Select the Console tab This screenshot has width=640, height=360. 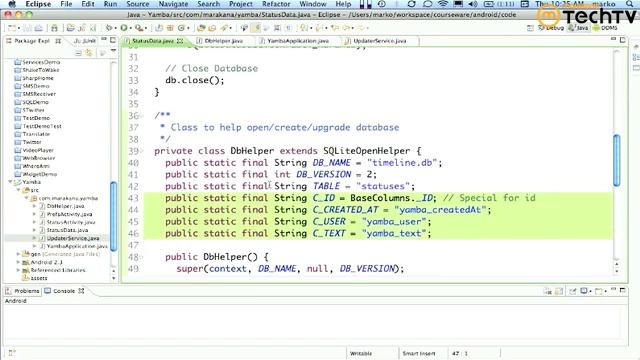tap(64, 291)
